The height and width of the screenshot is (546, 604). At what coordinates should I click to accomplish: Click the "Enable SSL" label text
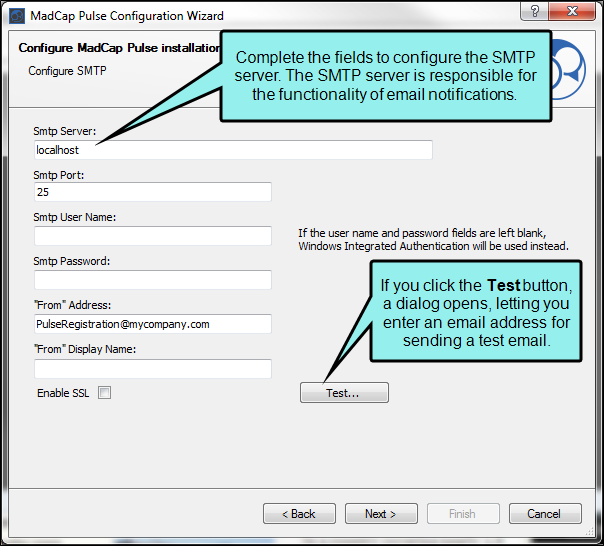click(x=63, y=393)
